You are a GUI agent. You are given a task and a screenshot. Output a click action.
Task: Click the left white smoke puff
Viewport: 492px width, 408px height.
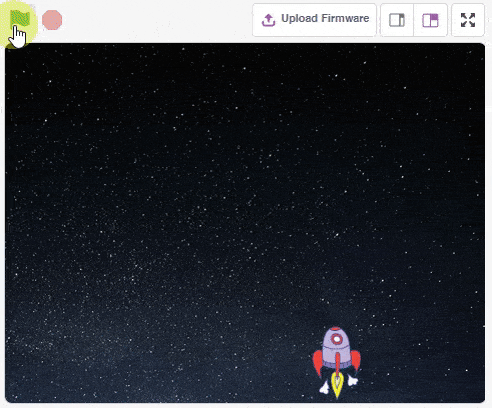[x=324, y=388]
